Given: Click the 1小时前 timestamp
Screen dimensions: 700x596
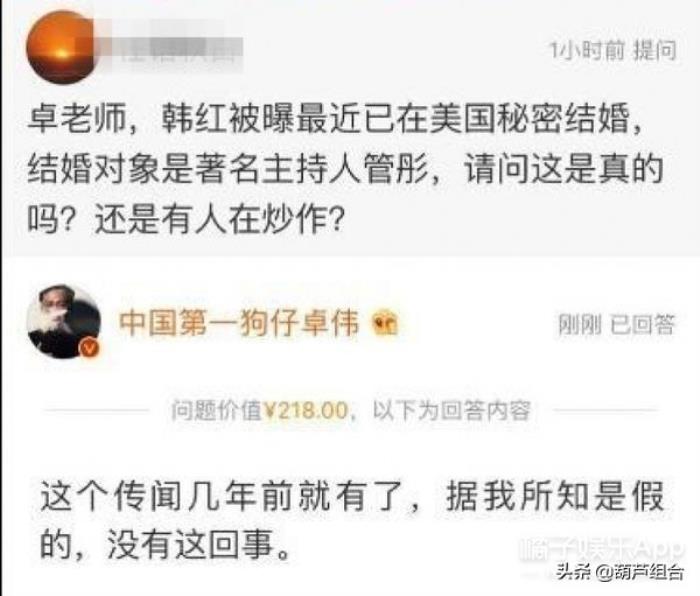Looking at the screenshot, I should [x=587, y=50].
